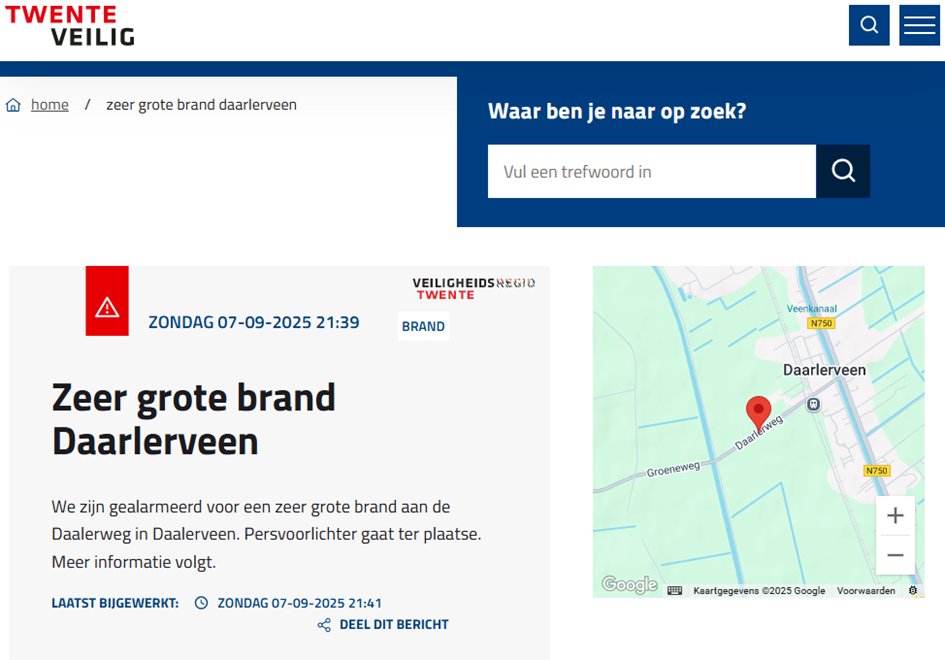945x660 pixels.
Task: Zoom out on the map with the minus button
Action: pyautogui.click(x=895, y=554)
